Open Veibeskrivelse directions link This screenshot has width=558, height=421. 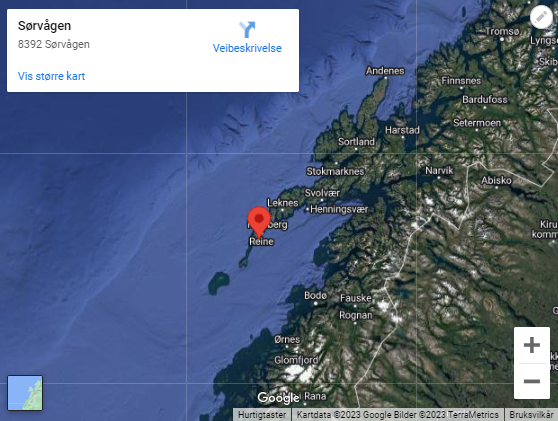[x=247, y=48]
